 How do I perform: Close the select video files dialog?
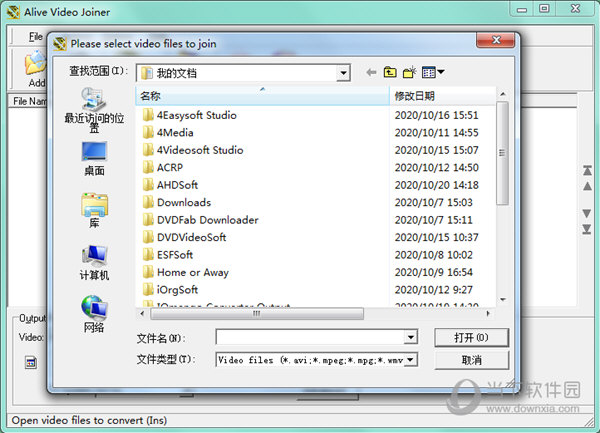click(x=496, y=40)
